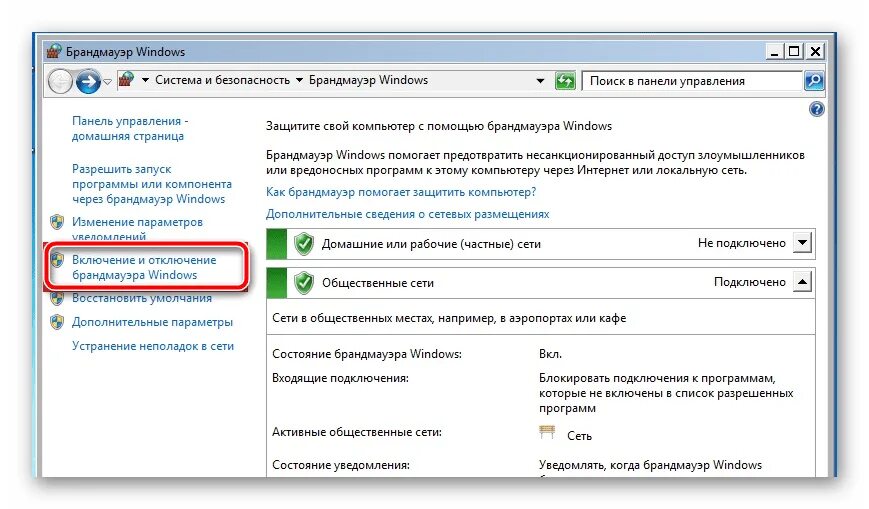Collapse Общественные сети section arrow
Image resolution: width=869 pixels, height=509 pixels.
802,282
